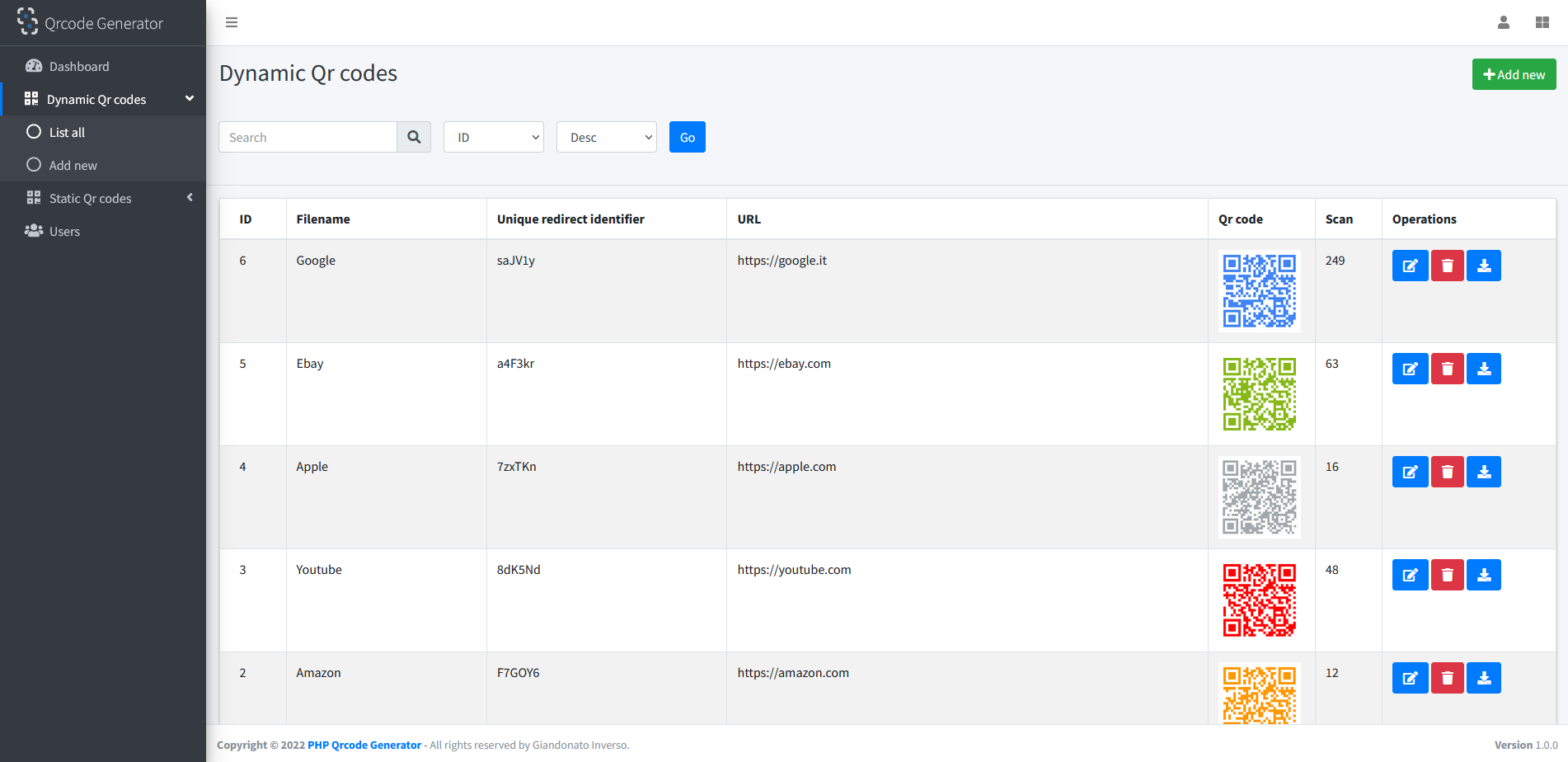Select List all in sidebar
Image resolution: width=1568 pixels, height=762 pixels.
(103, 132)
